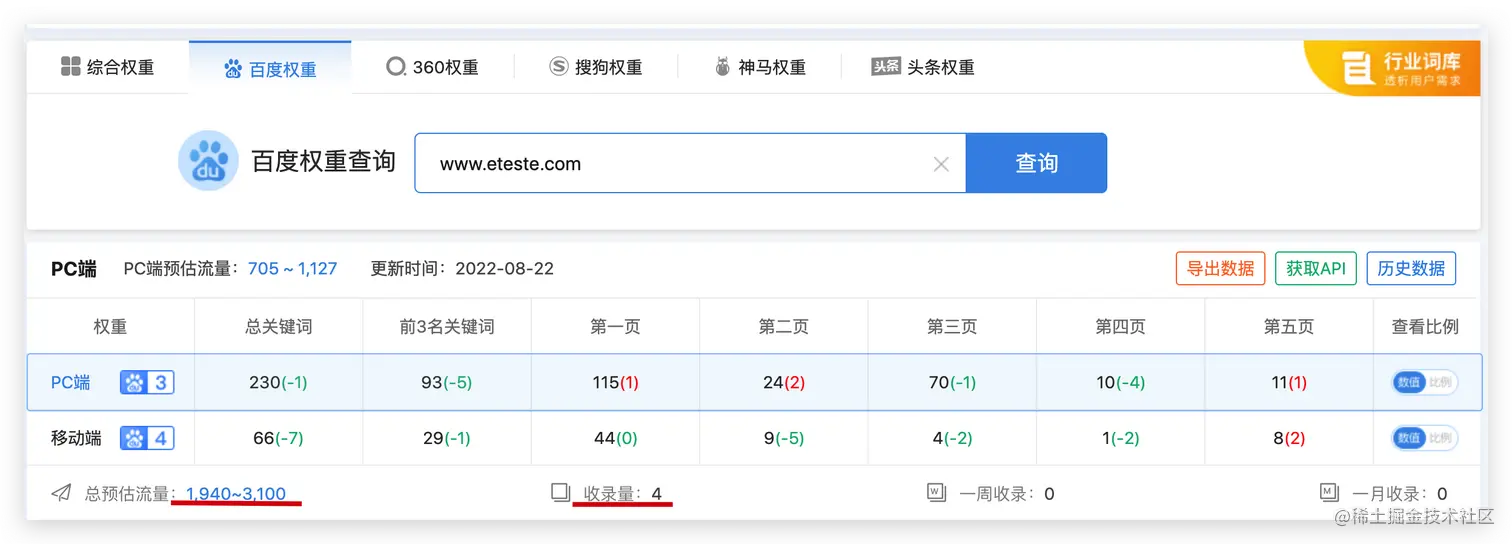Click the 一周收录 W icon
This screenshot has width=1512, height=544.
point(936,492)
